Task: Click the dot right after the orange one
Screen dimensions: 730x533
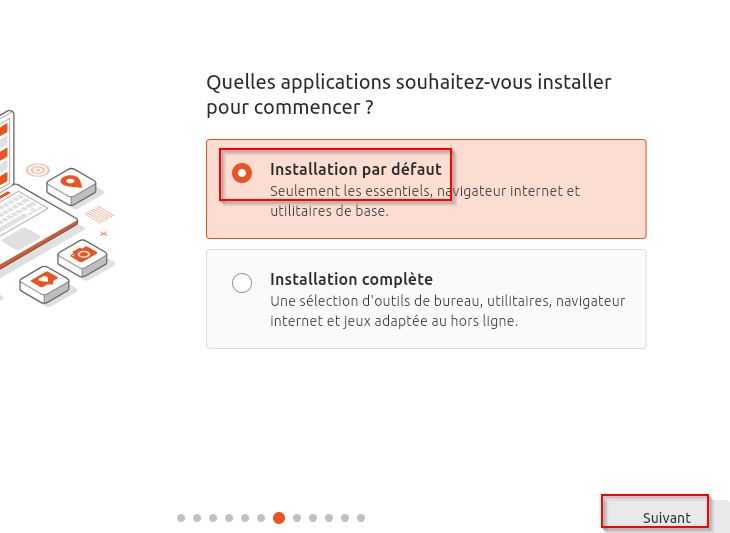Action: pos(297,518)
